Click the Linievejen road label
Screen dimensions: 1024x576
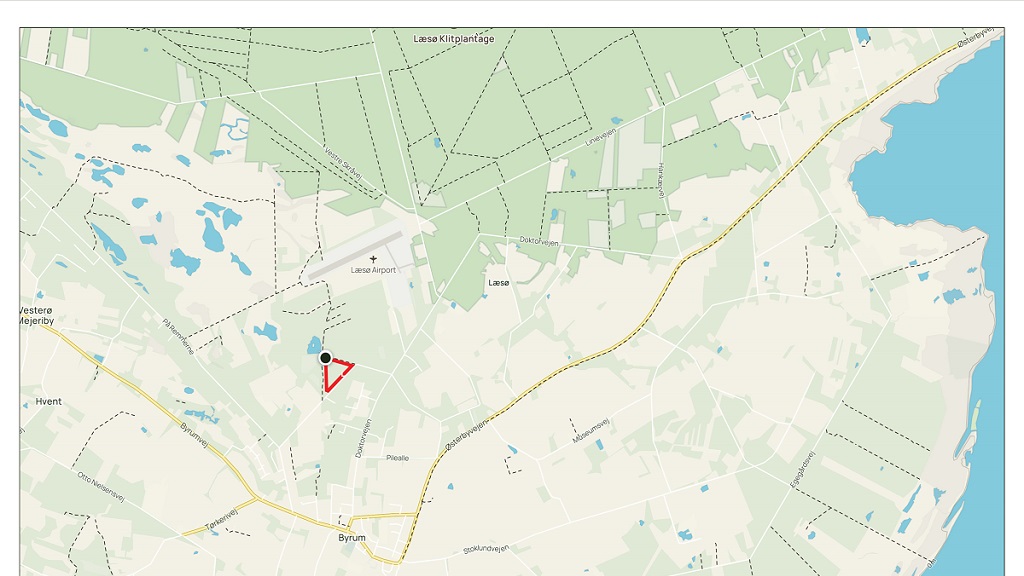click(600, 137)
